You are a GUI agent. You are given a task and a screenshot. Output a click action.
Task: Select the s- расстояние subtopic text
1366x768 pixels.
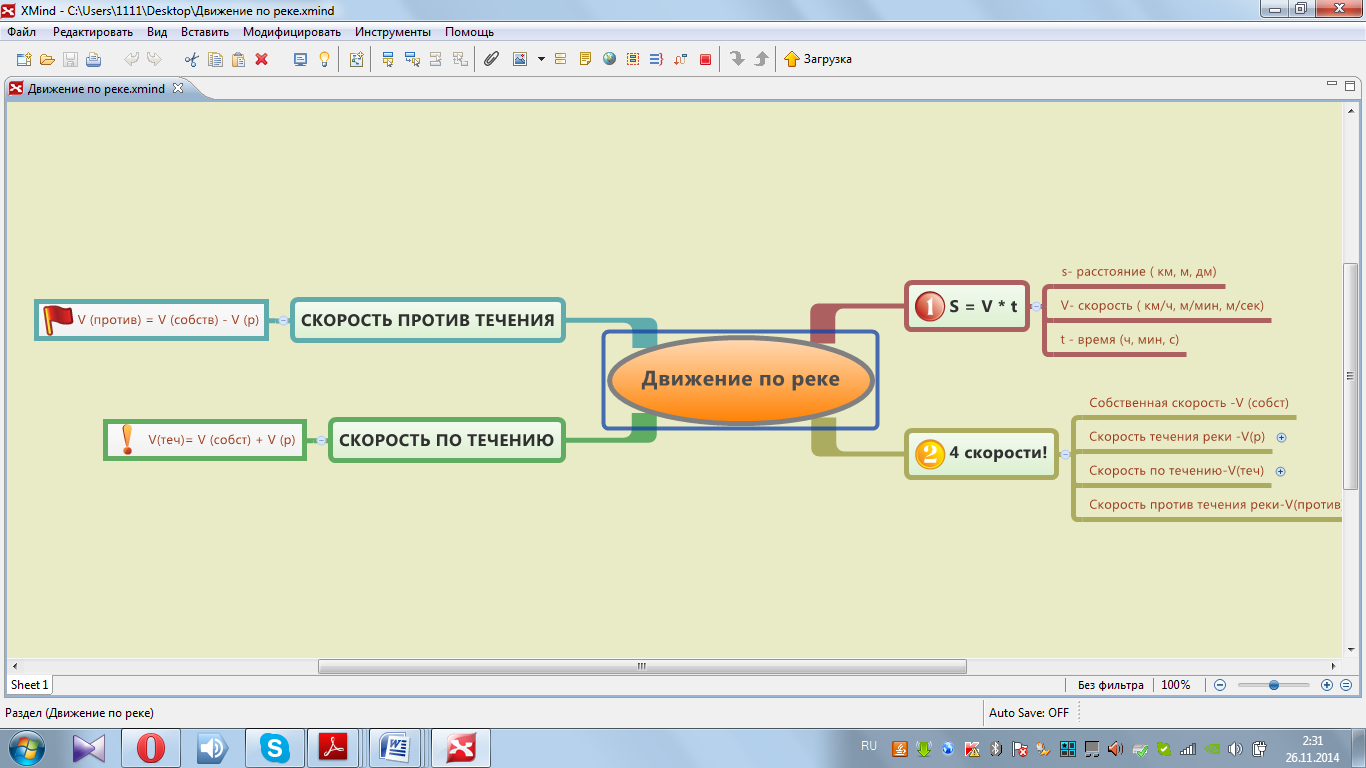[x=1138, y=271]
